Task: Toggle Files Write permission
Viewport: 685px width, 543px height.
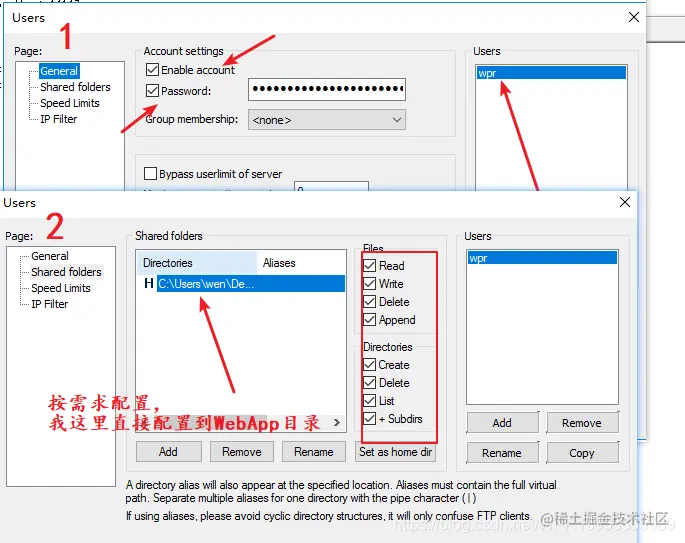Action: tap(370, 284)
